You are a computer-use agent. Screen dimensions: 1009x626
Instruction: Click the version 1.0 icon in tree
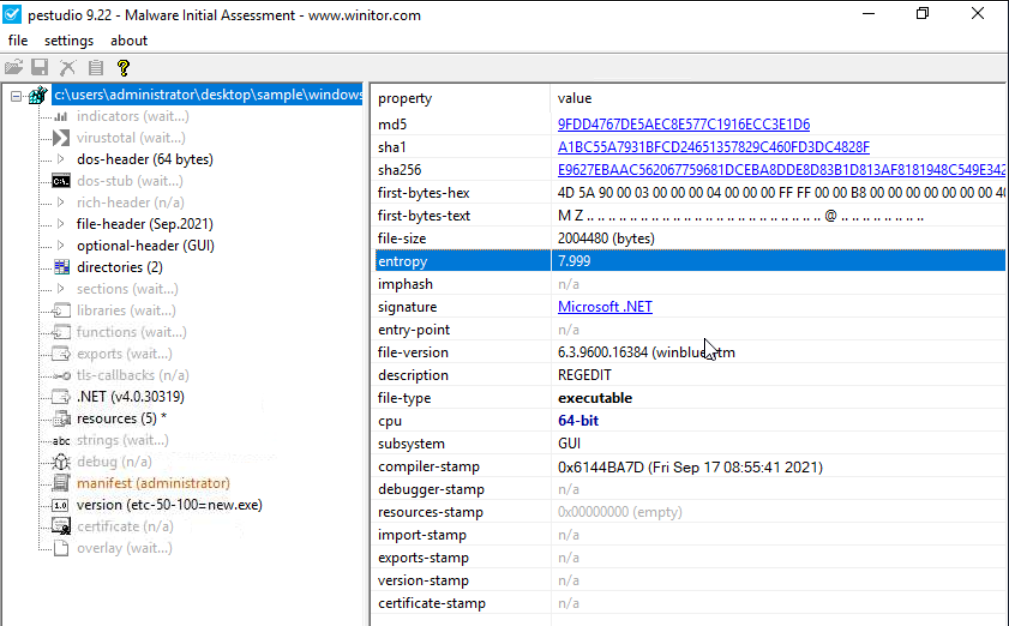point(61,505)
